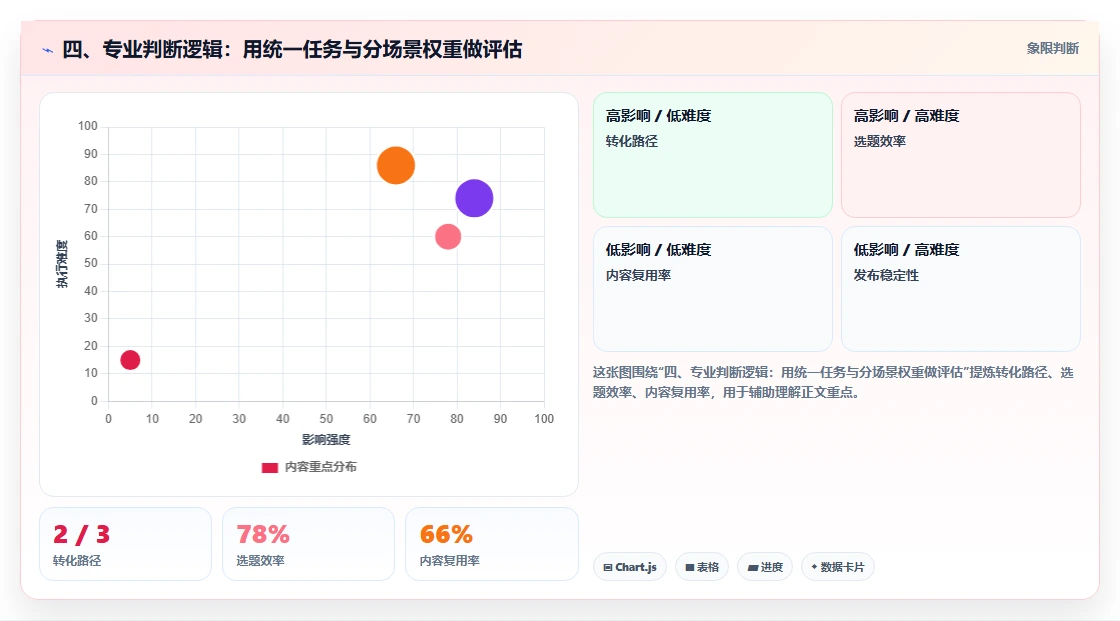
Task: Click the icon inside the 数据卡片 chip
Action: coord(814,567)
